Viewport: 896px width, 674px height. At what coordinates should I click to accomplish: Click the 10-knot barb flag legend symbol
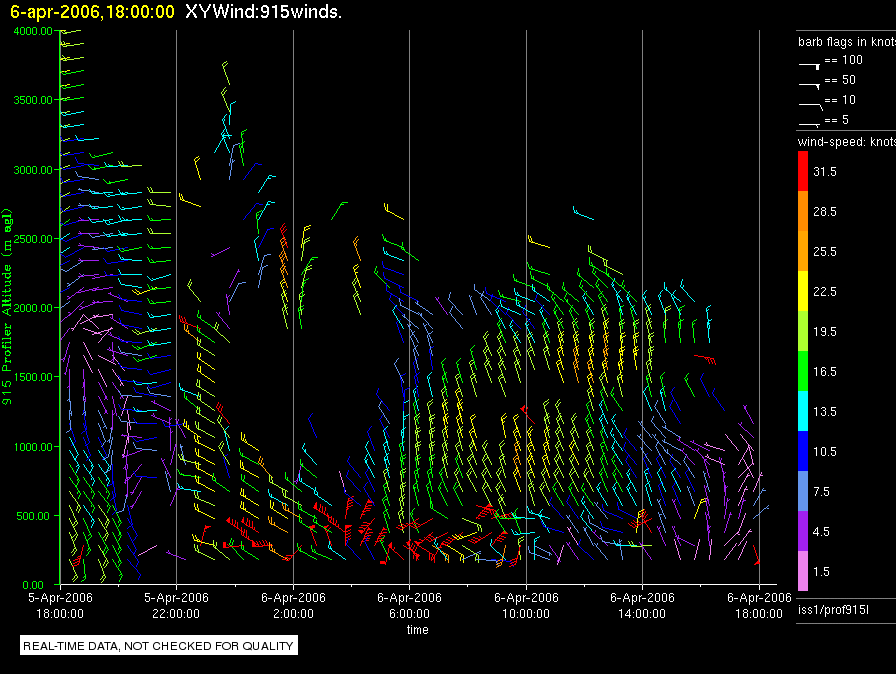pos(810,103)
